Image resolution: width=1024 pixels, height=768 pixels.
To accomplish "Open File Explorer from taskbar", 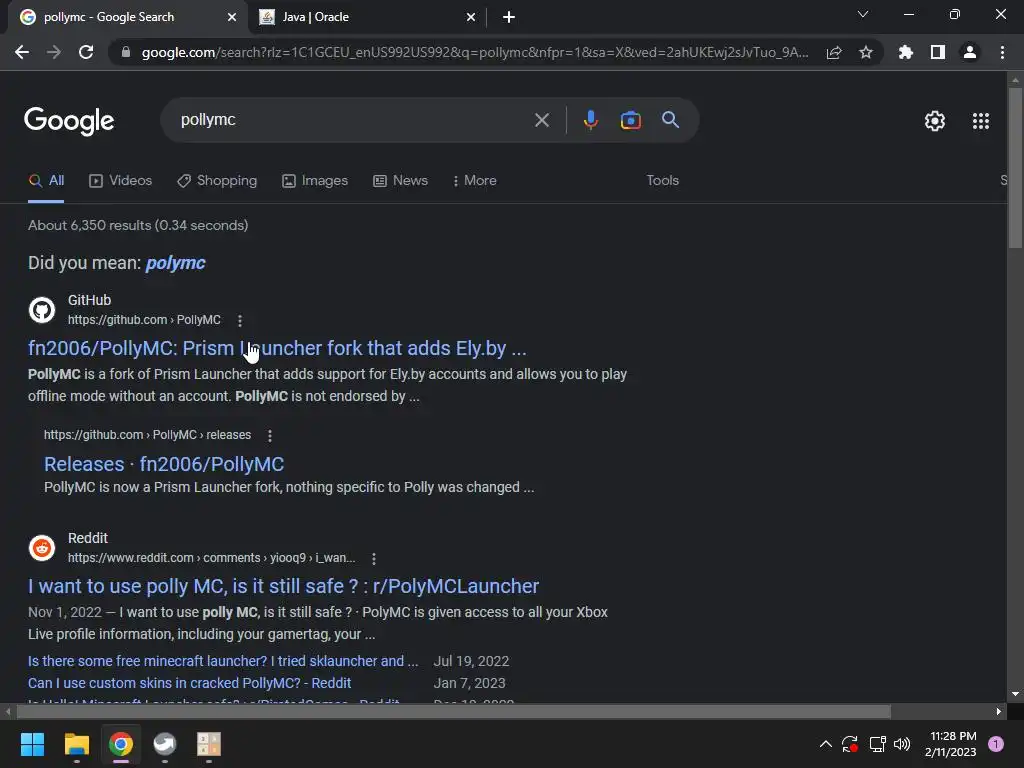I will (x=76, y=744).
